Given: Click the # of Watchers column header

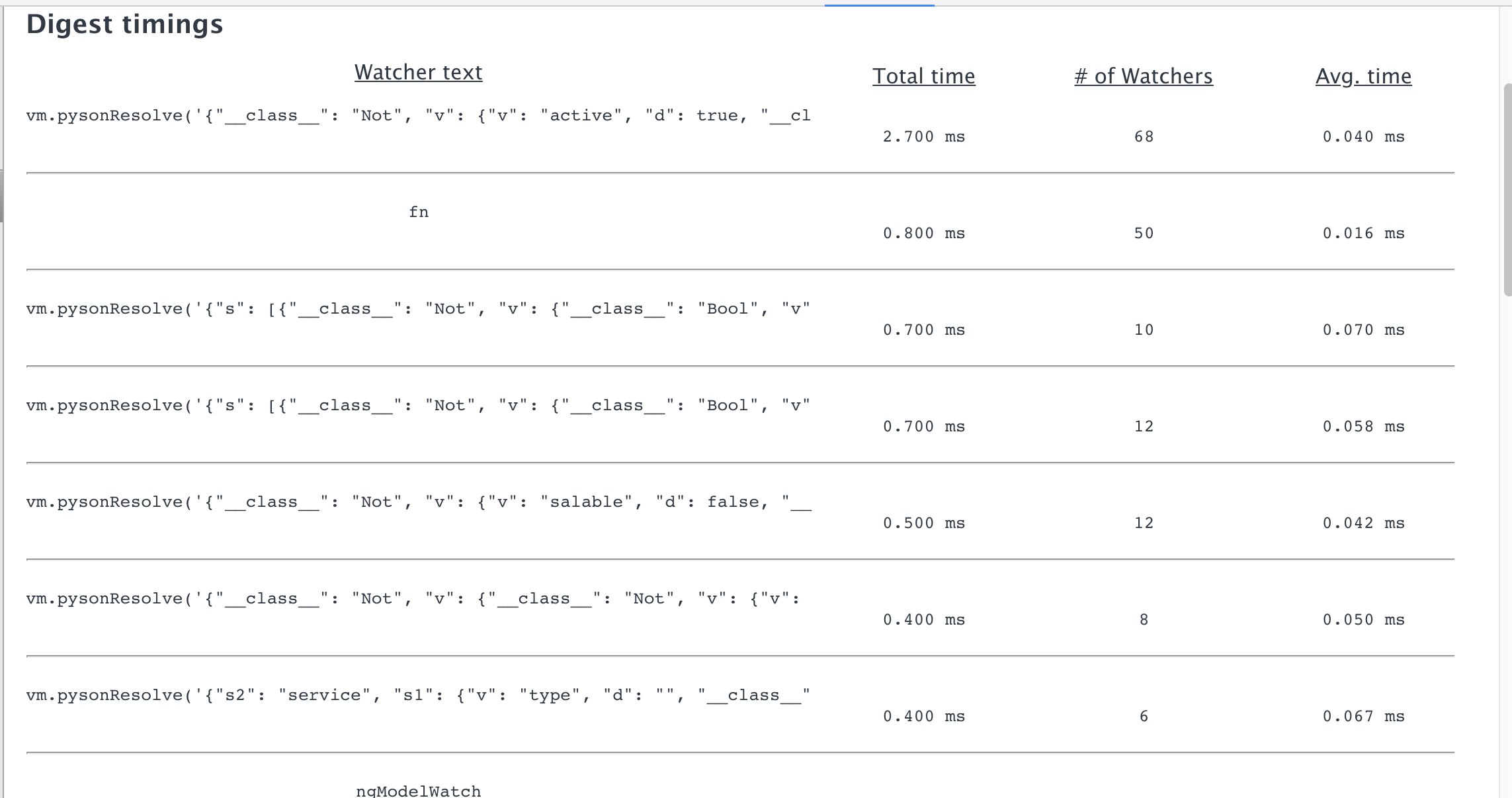Looking at the screenshot, I should 1143,76.
